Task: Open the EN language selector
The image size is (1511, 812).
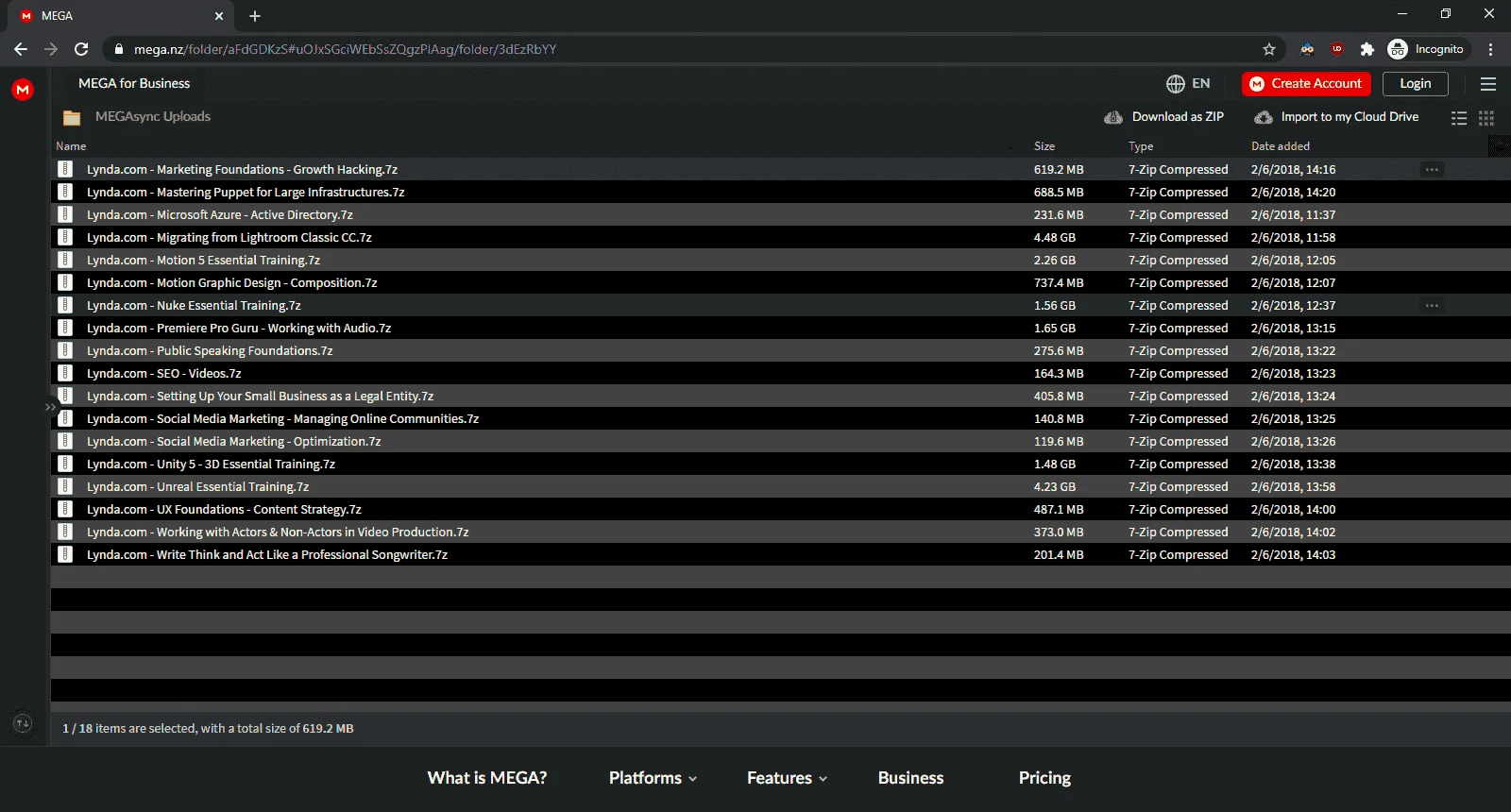Action: click(1188, 84)
